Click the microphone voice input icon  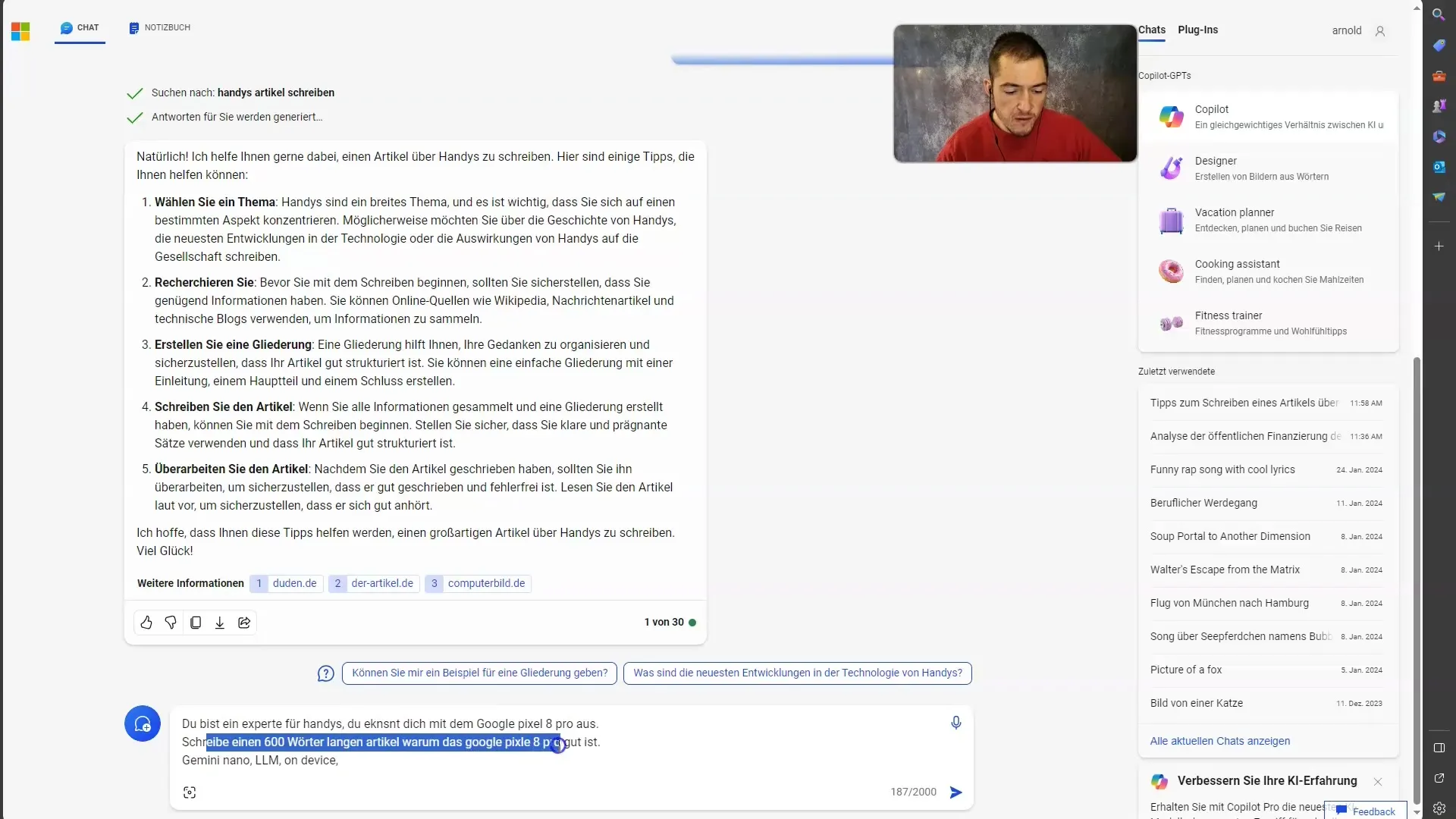[x=955, y=722]
